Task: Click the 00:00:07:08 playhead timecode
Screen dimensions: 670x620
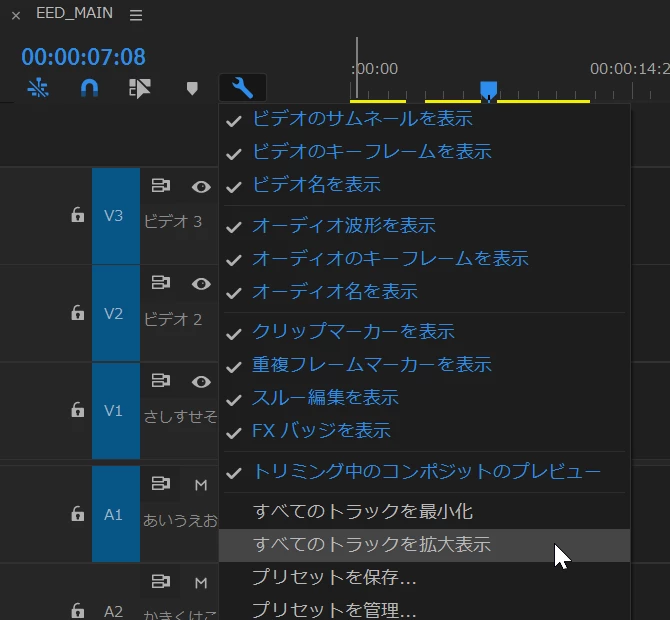Action: coord(83,56)
